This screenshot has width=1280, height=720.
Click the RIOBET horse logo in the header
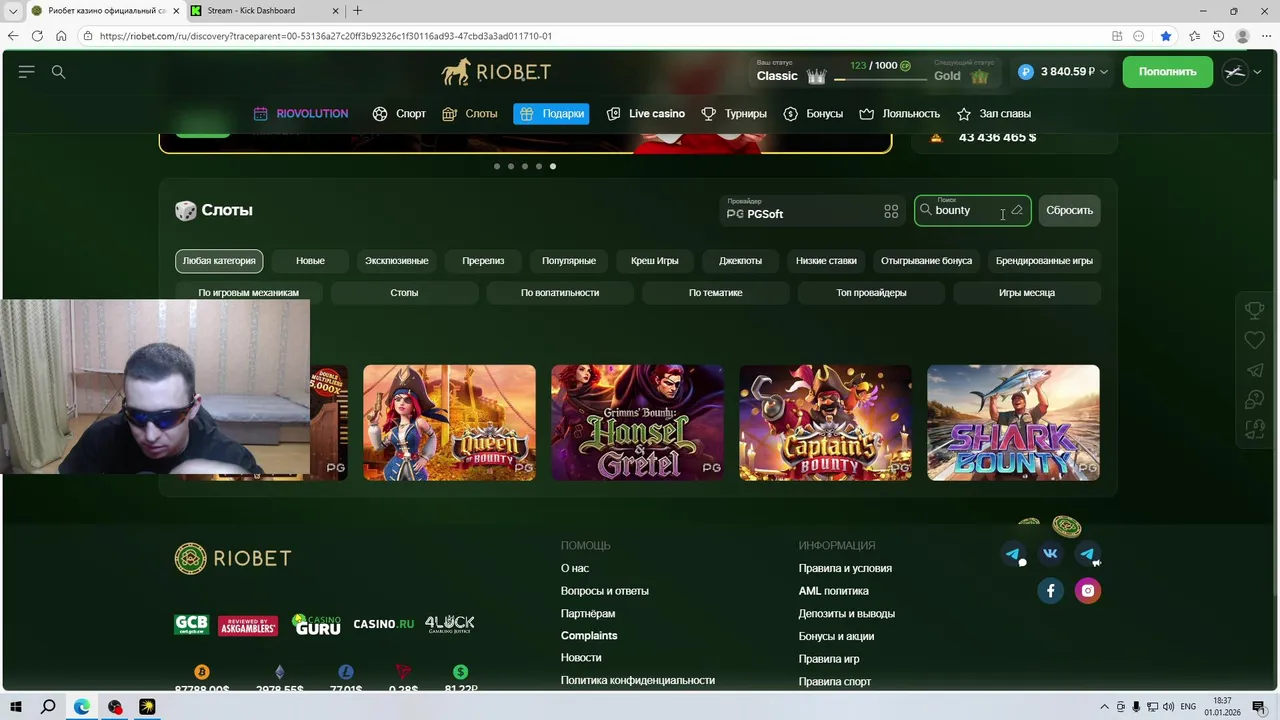pyautogui.click(x=496, y=72)
